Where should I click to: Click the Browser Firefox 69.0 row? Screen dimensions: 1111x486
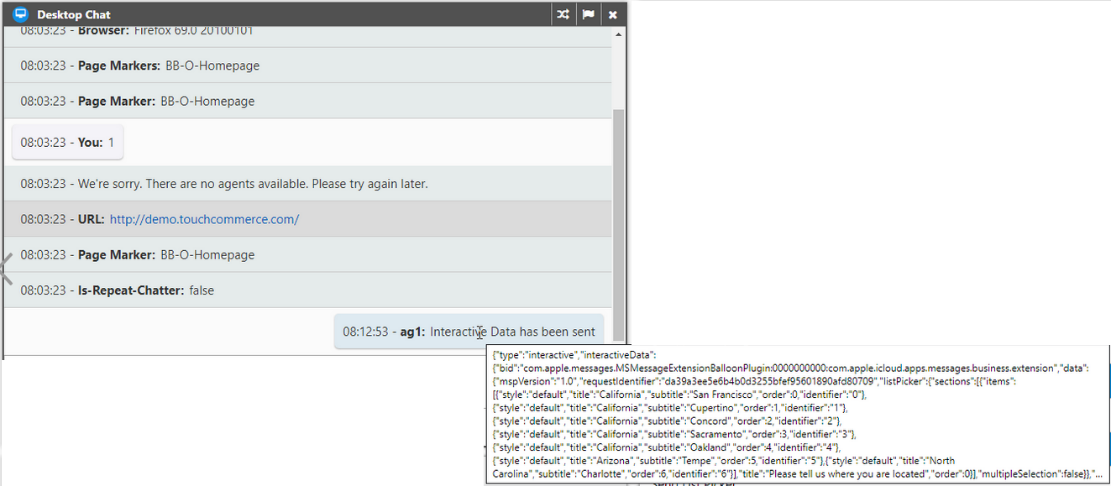136,32
